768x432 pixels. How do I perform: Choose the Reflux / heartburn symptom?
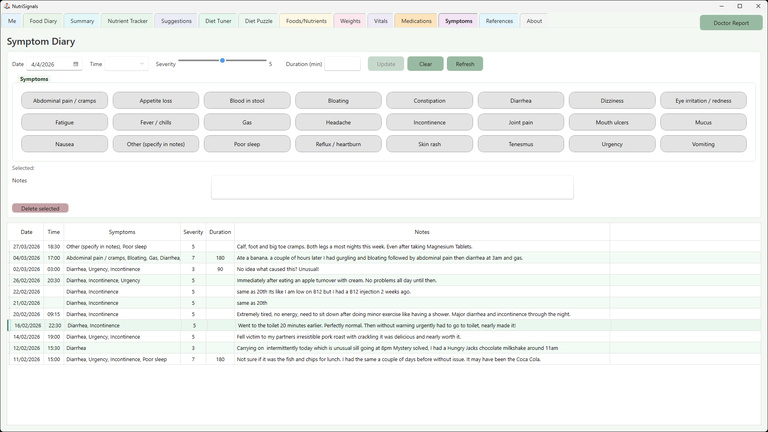point(338,144)
